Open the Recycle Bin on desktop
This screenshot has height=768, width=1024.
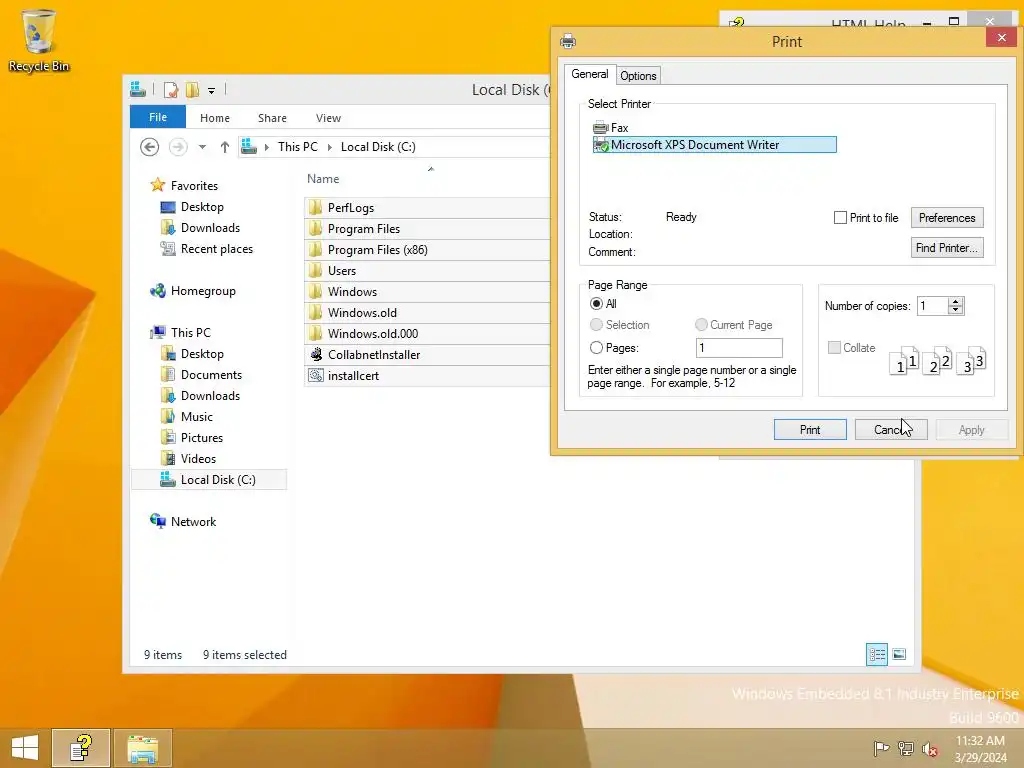tap(39, 40)
